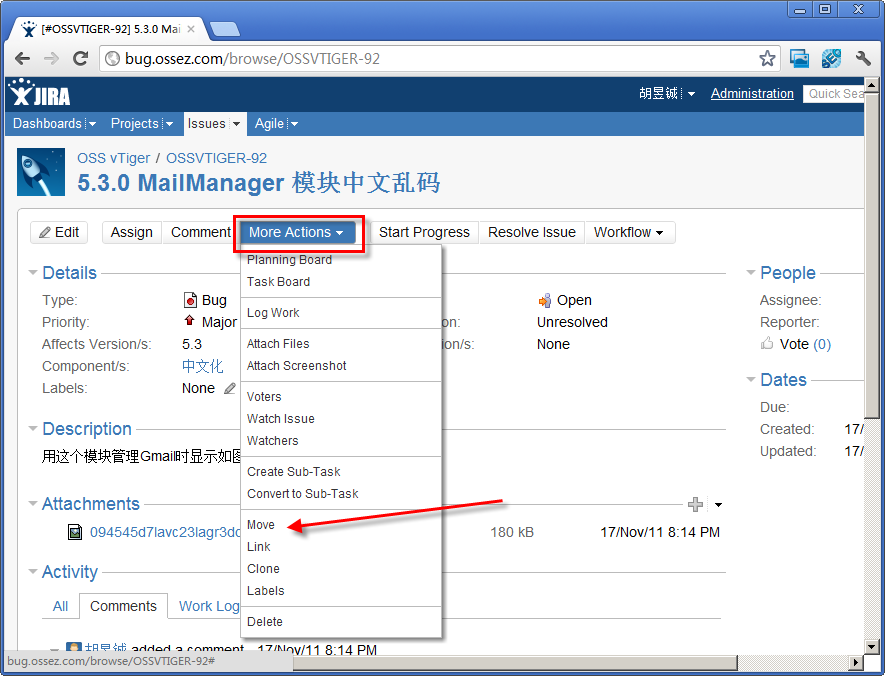
Task: Click the Comment button
Action: coord(199,232)
